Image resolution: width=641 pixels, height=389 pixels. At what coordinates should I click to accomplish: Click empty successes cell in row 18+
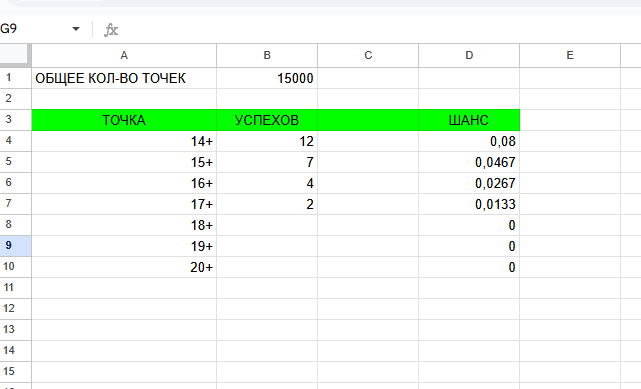coord(267,225)
